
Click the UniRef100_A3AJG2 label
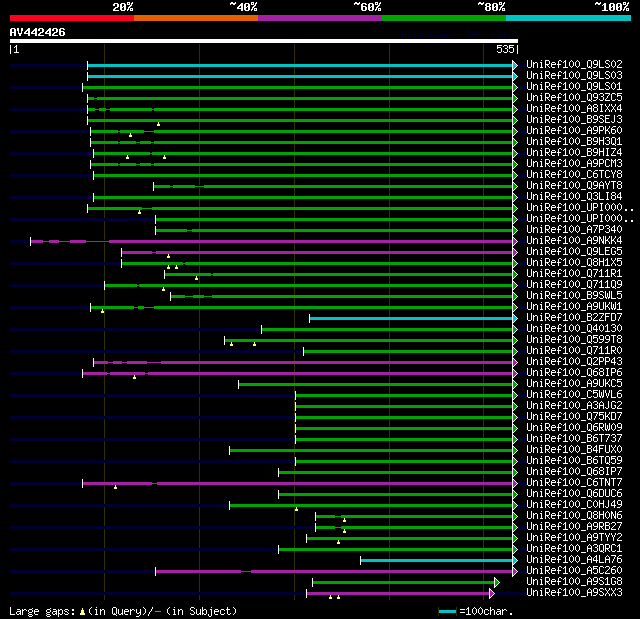coord(574,406)
